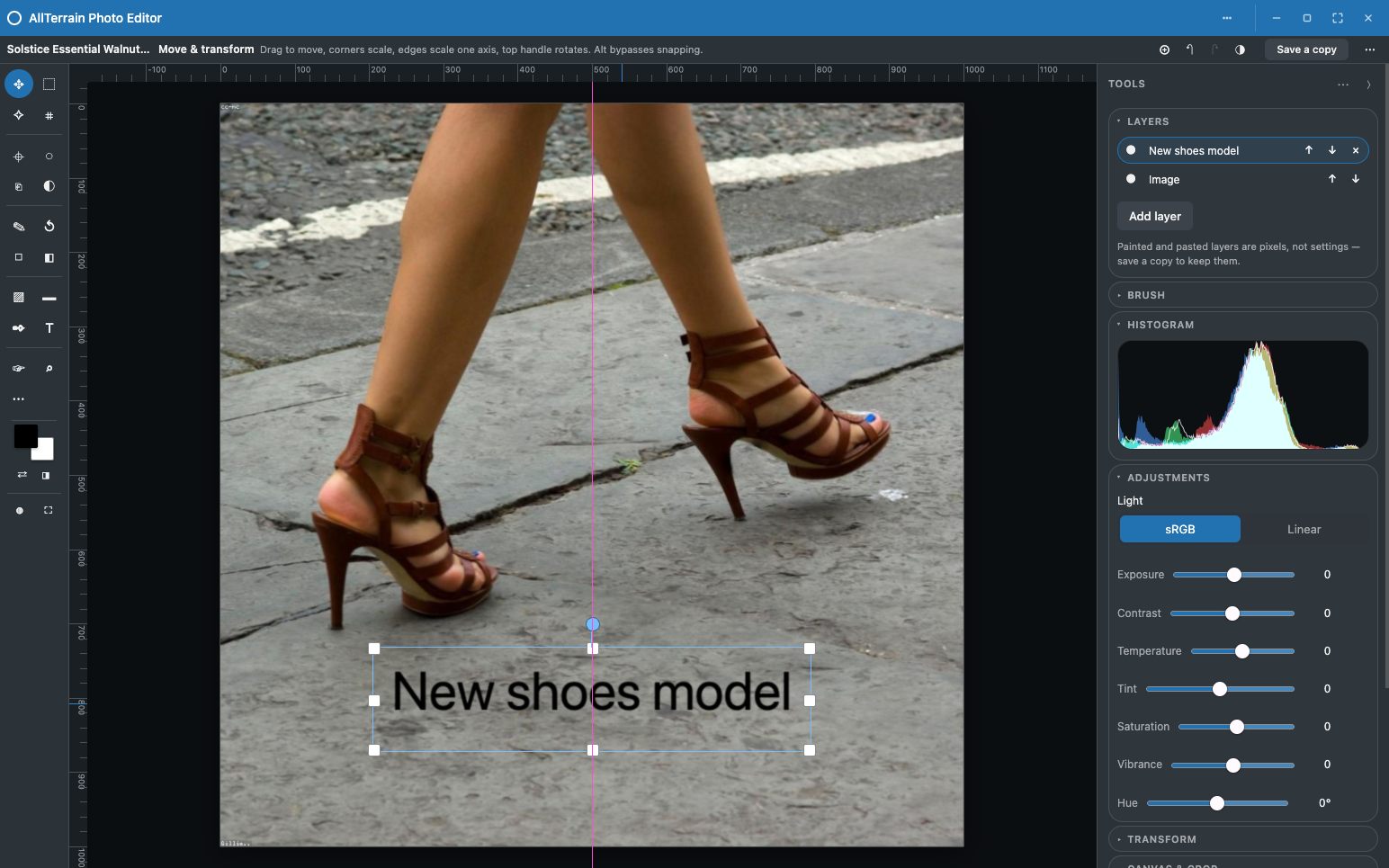Click the zoom-to-fit plus circle icon
This screenshot has width=1389, height=868.
click(1165, 50)
